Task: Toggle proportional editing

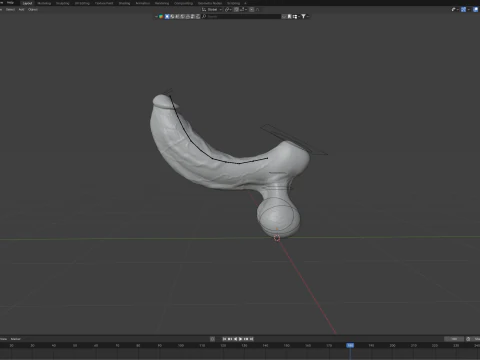Action: (x=252, y=9)
